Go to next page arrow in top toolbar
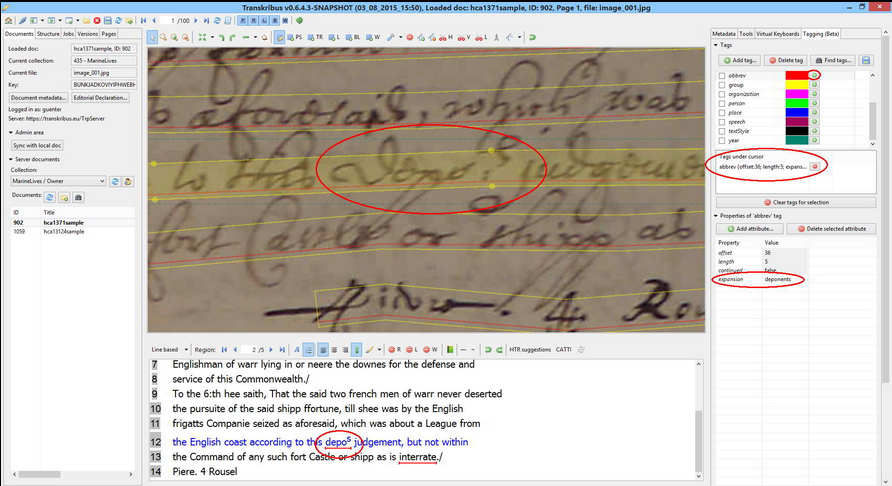This screenshot has width=892, height=486. click(x=196, y=20)
